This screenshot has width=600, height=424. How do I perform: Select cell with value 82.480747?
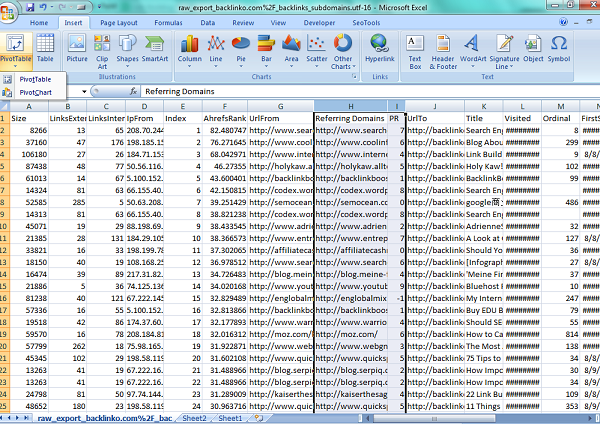point(225,130)
